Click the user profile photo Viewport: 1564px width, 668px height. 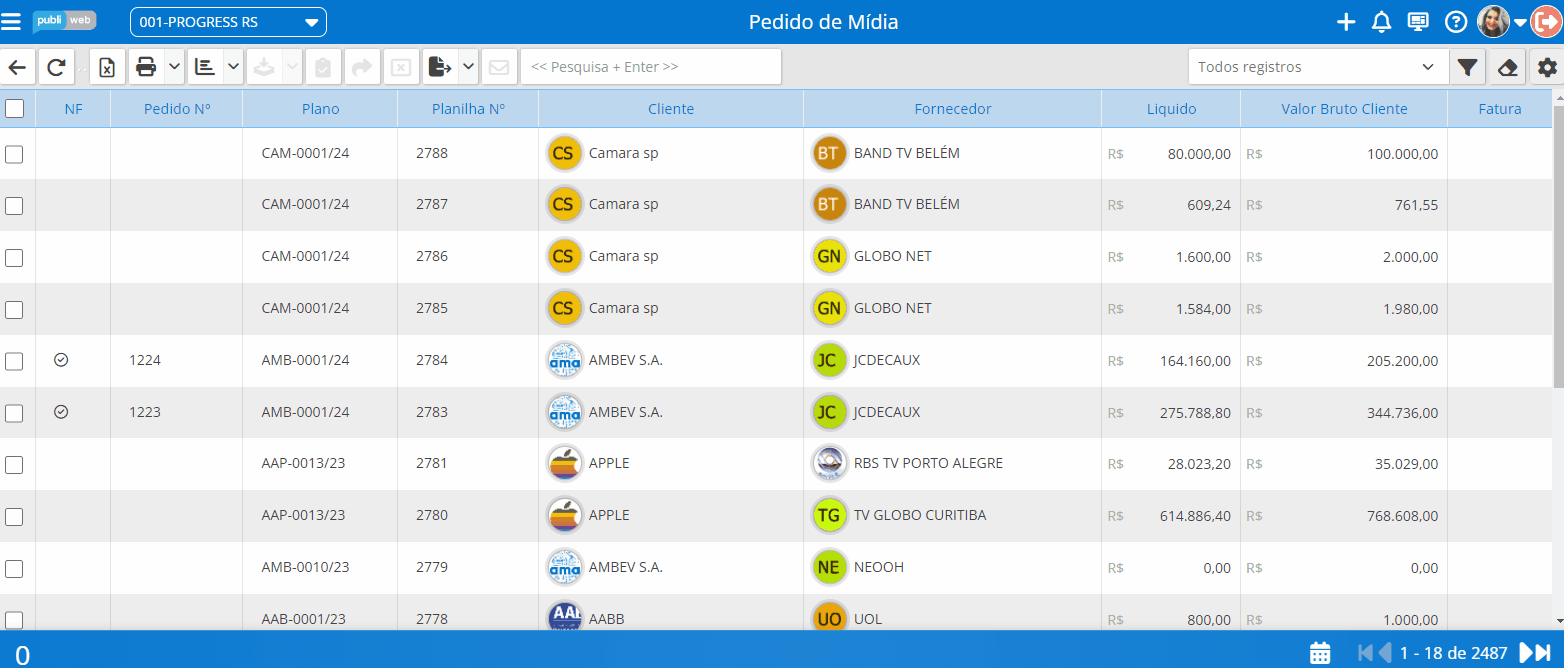(x=1493, y=22)
